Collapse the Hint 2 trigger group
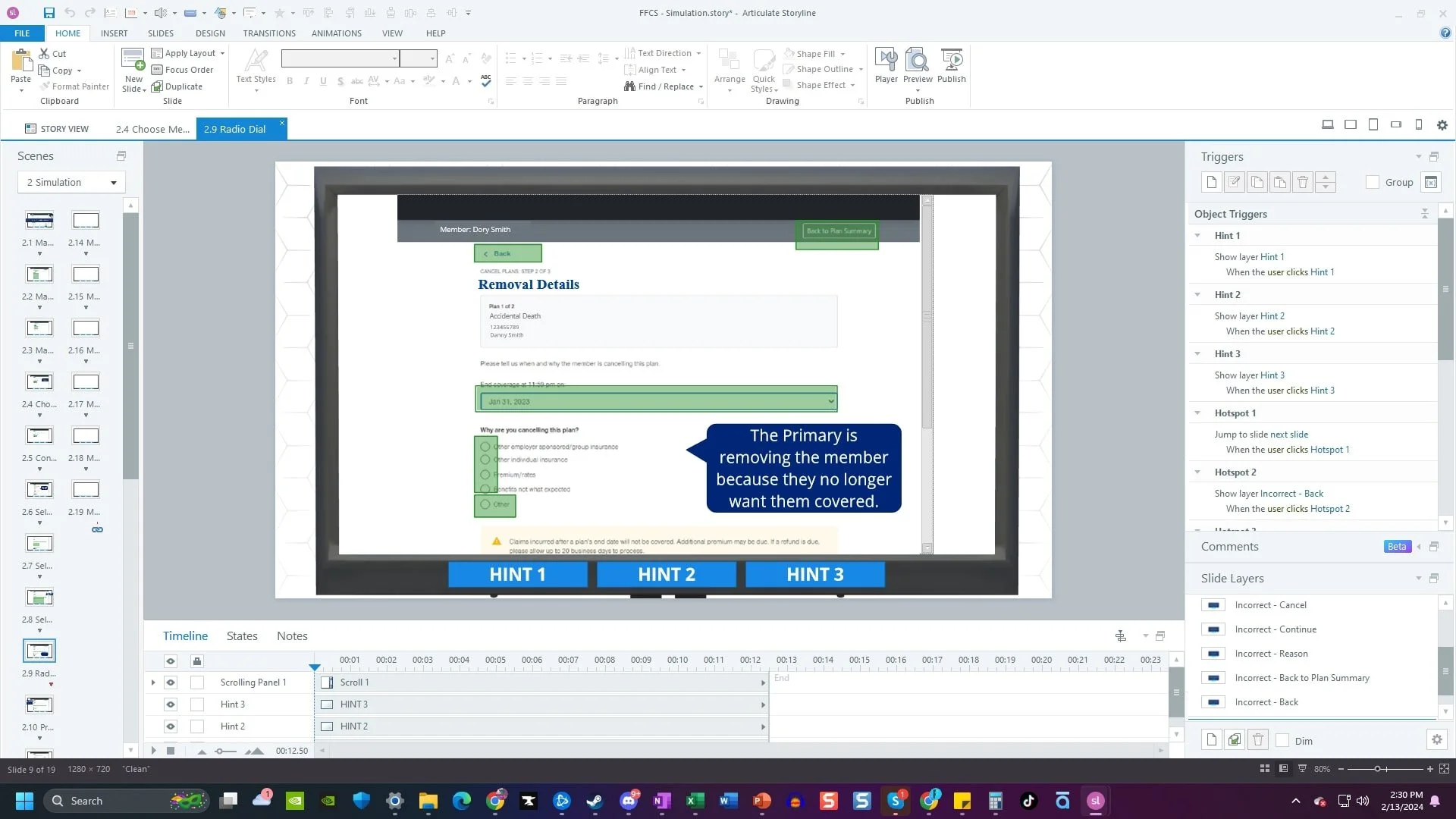Screen dimensions: 1456x819 pyautogui.click(x=1197, y=294)
